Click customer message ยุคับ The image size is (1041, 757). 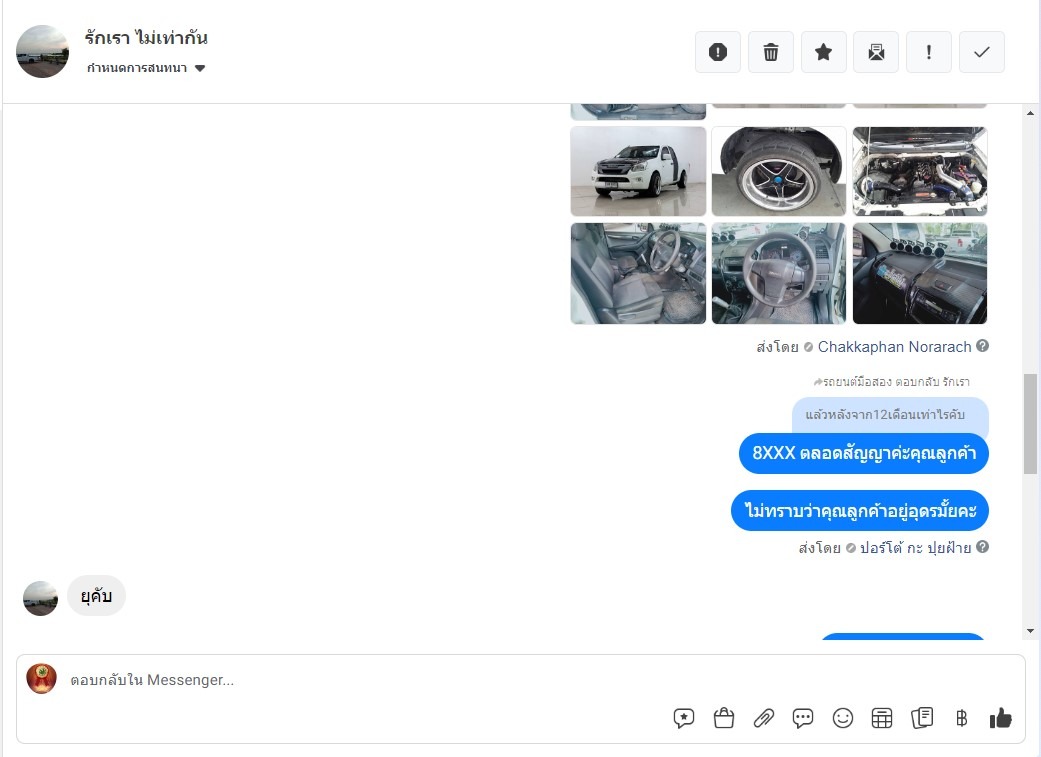(x=96, y=596)
